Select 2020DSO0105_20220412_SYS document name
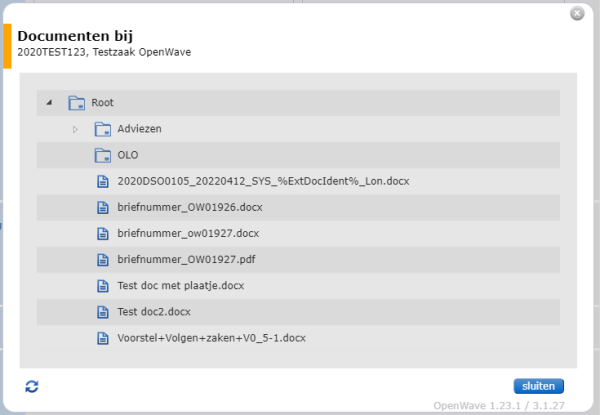 click(x=263, y=181)
